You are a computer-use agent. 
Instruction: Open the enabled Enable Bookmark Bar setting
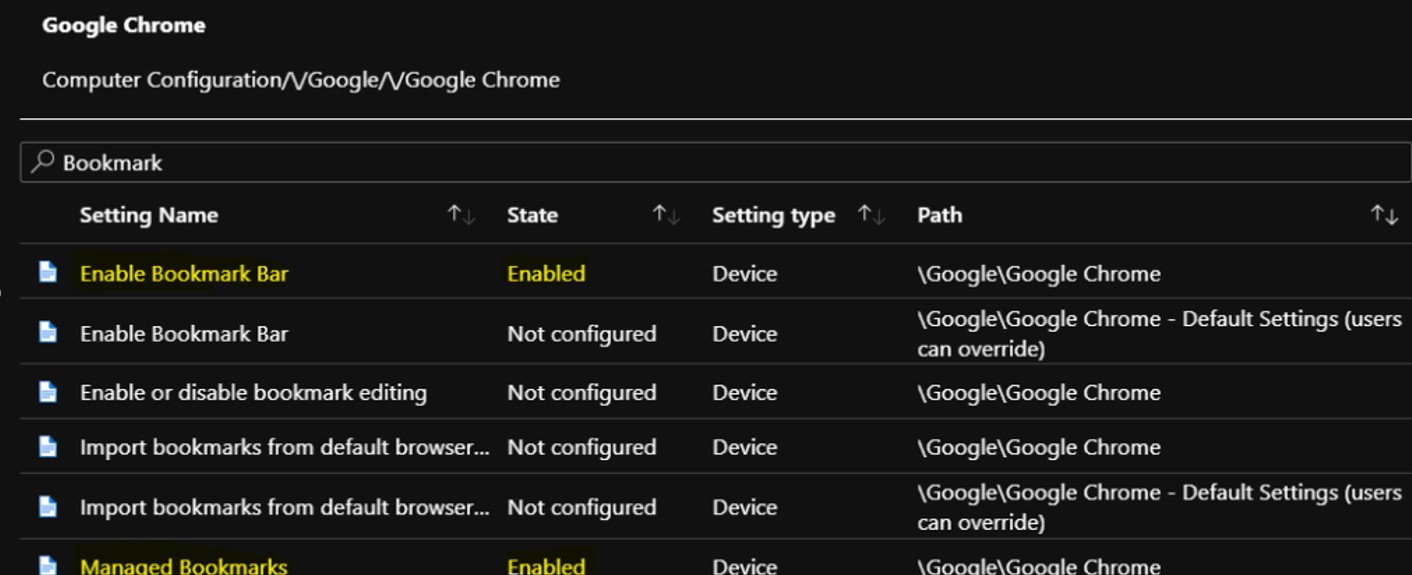[x=184, y=274]
